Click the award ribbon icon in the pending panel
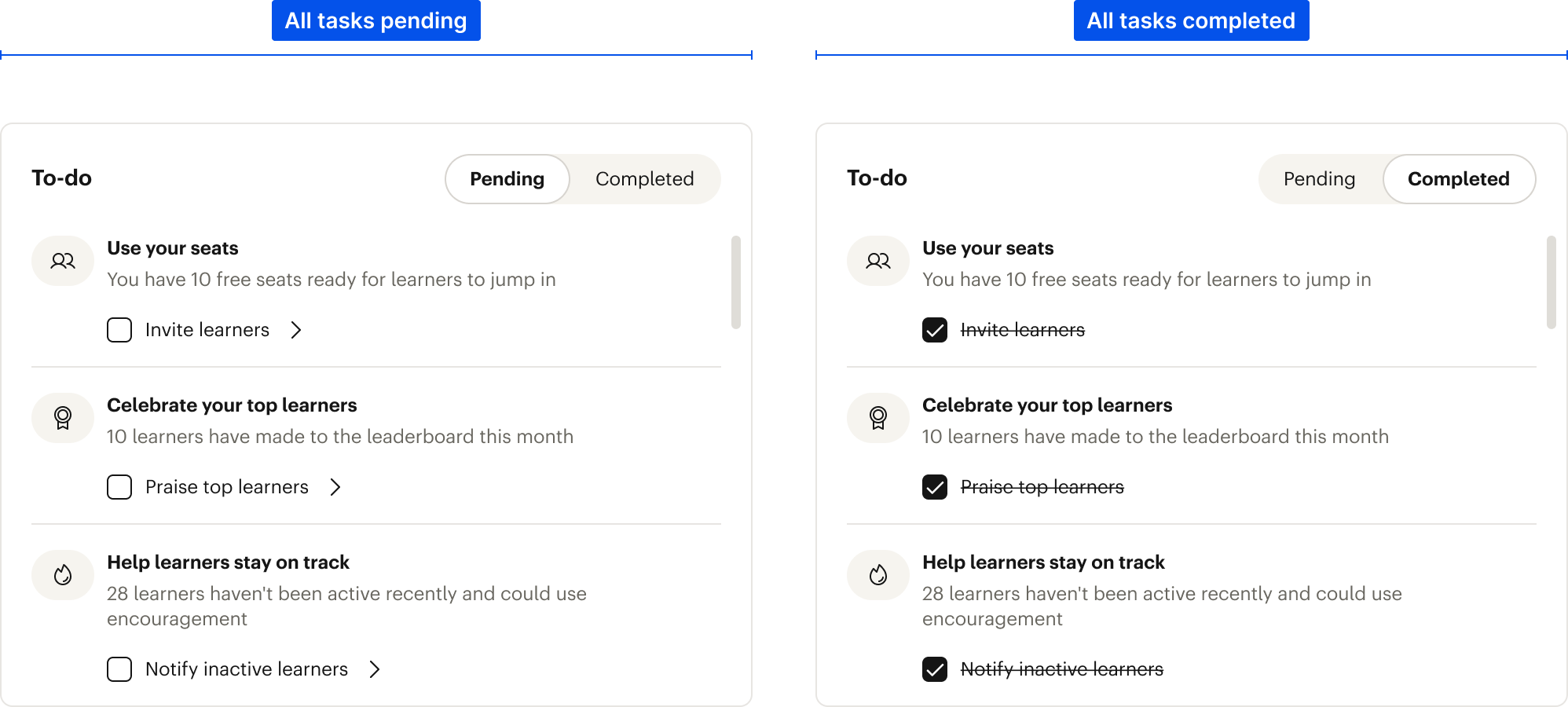The height and width of the screenshot is (707, 1568). click(63, 418)
